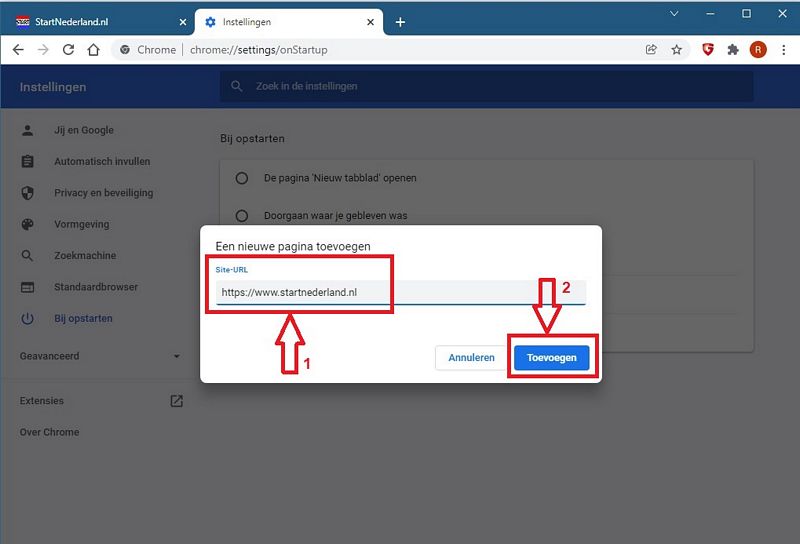
Task: Open Extensies in sidebar
Action: [x=42, y=401]
